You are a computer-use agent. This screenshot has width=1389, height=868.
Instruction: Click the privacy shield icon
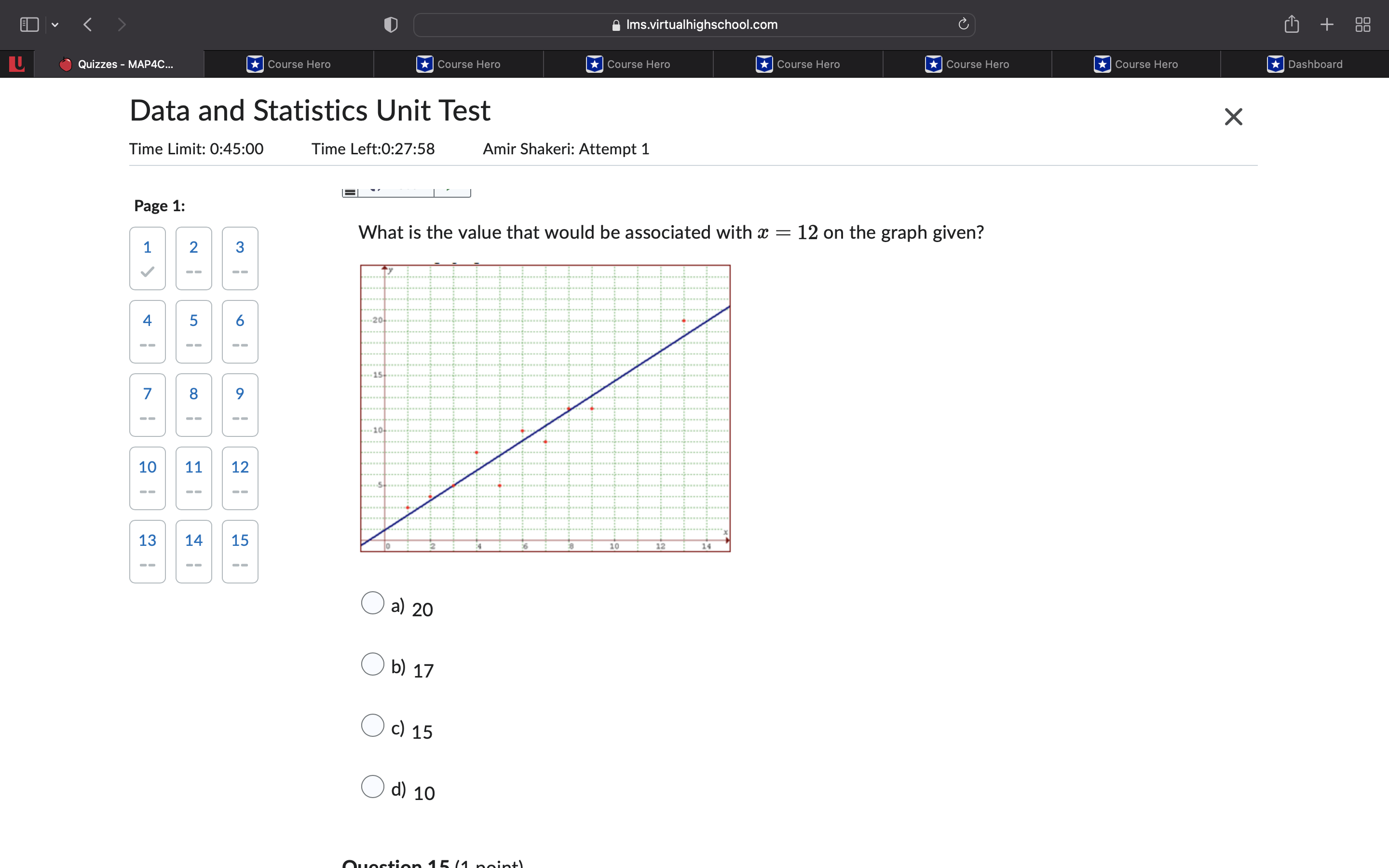pyautogui.click(x=390, y=25)
